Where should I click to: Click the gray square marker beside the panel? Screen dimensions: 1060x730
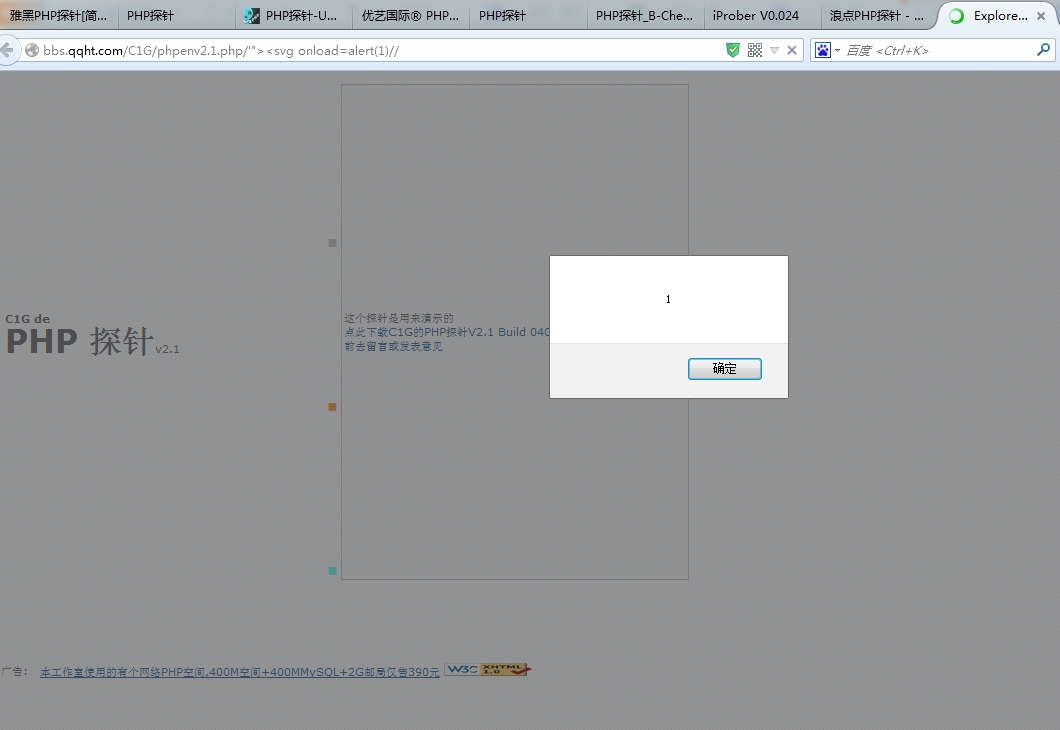(x=333, y=243)
